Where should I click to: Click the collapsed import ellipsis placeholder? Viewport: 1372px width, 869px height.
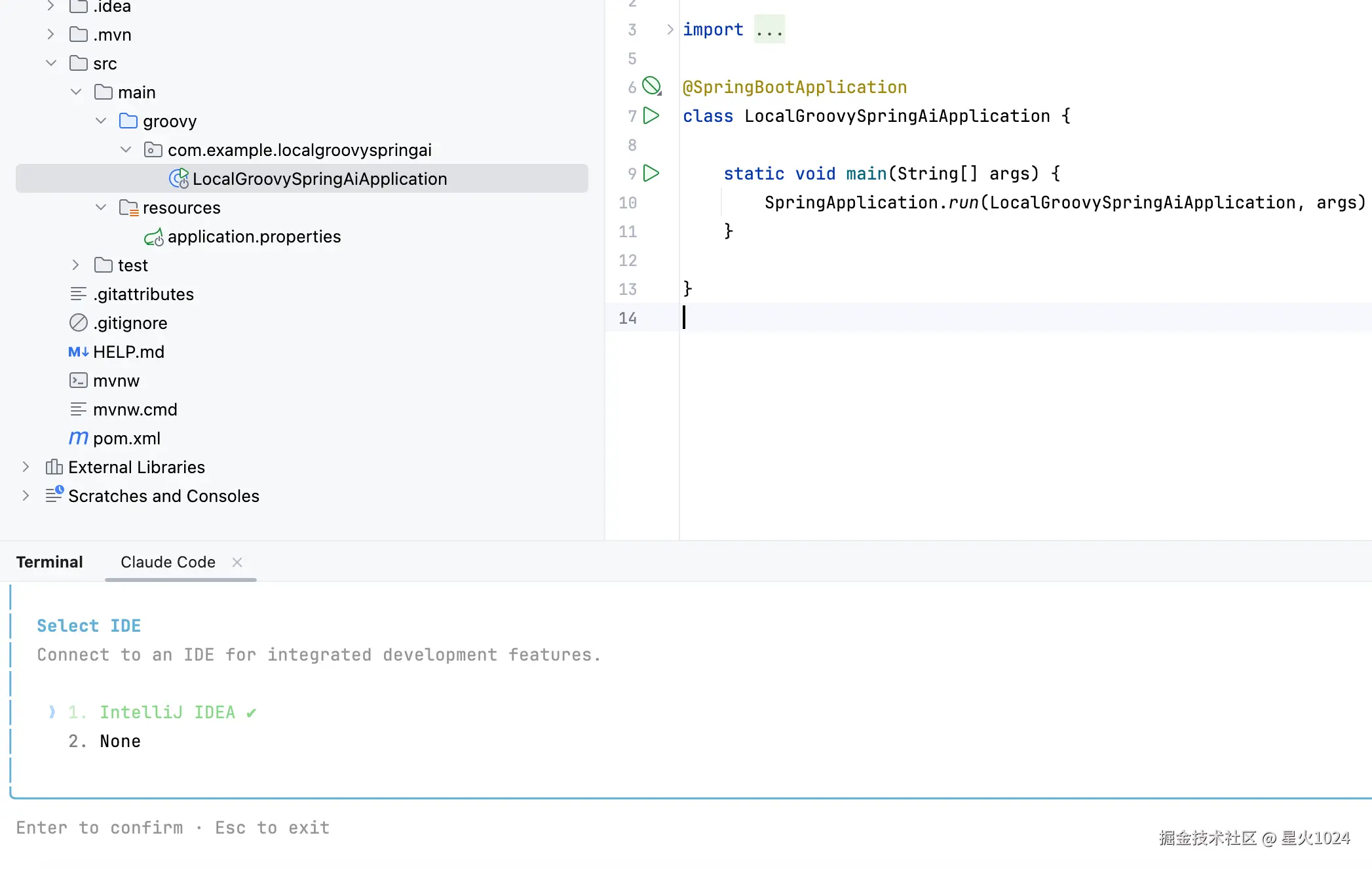coord(769,29)
